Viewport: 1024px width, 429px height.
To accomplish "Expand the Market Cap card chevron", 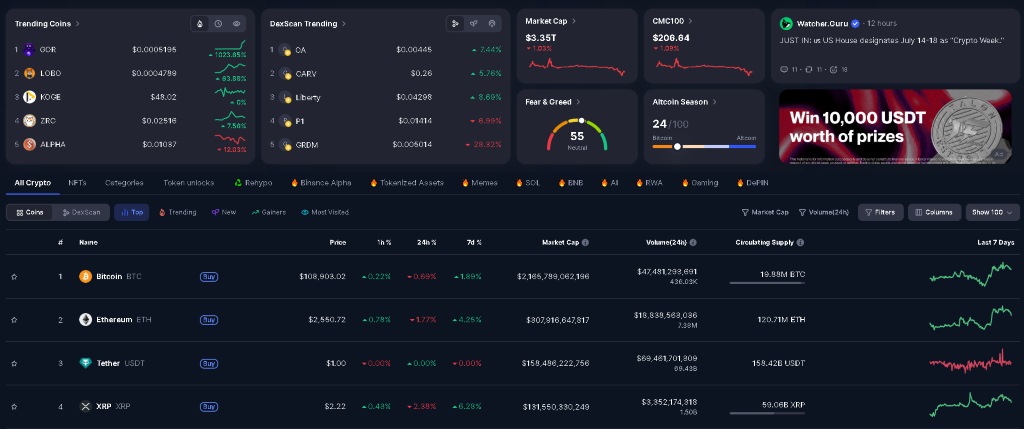I will point(574,21).
